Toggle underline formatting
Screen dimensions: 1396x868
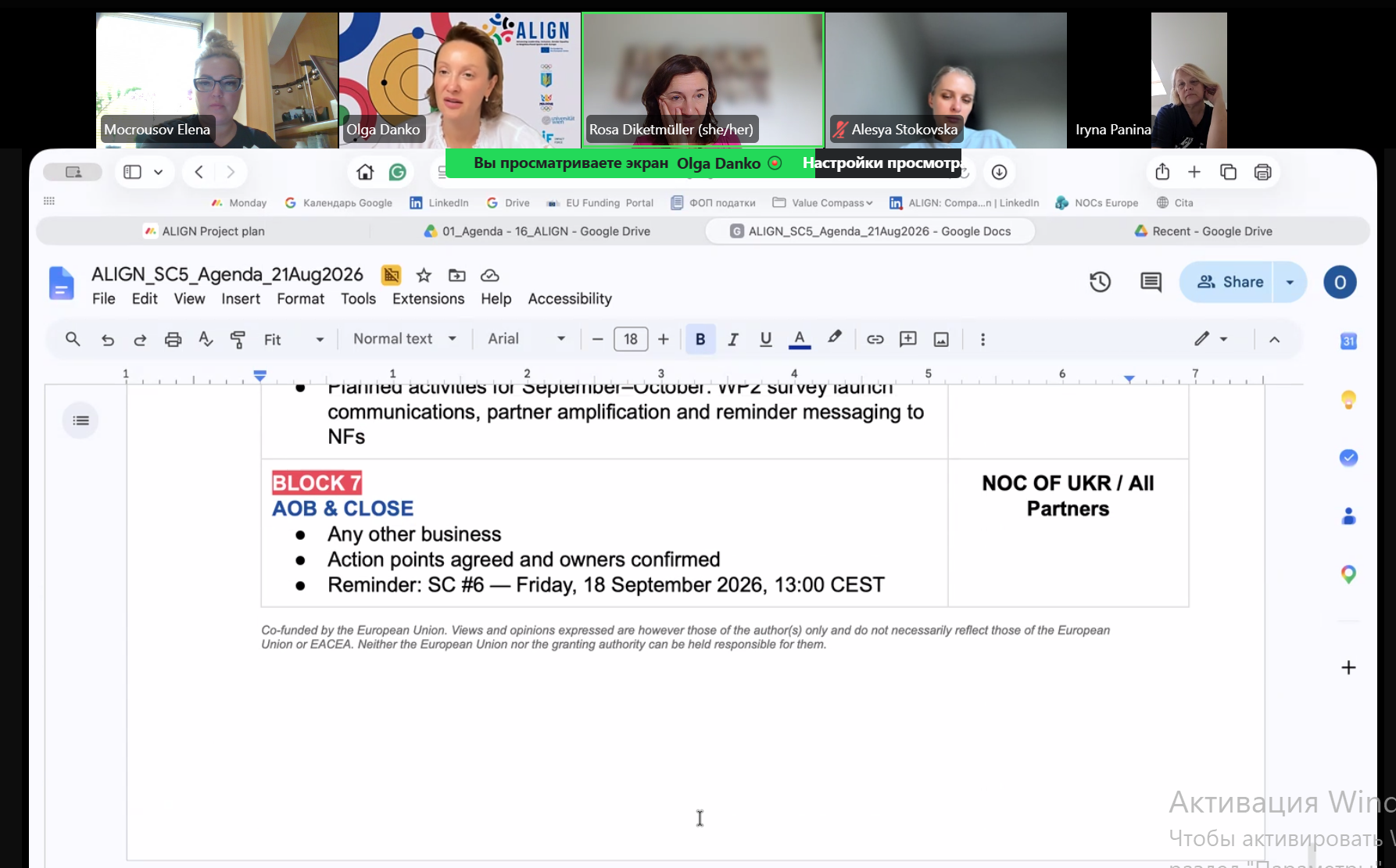coord(766,339)
